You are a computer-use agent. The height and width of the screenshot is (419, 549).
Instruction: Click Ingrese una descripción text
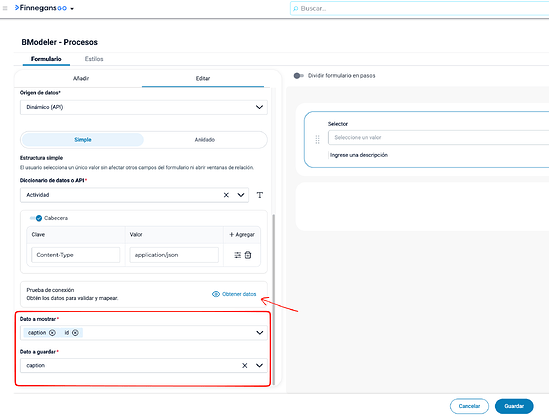[359, 155]
